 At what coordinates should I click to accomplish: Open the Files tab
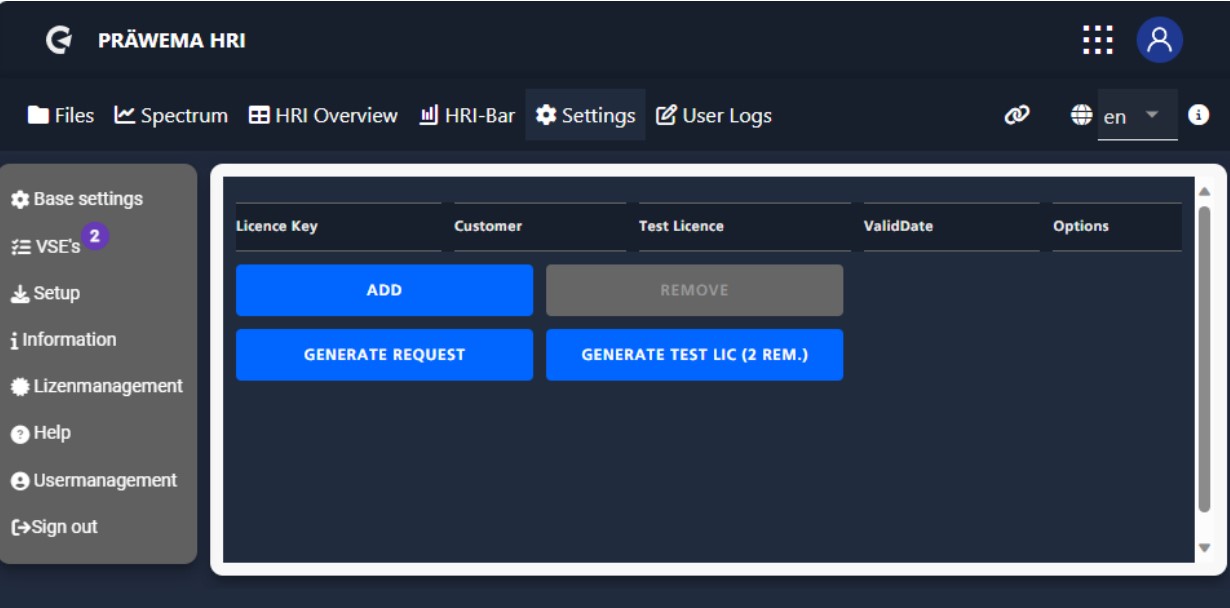61,116
